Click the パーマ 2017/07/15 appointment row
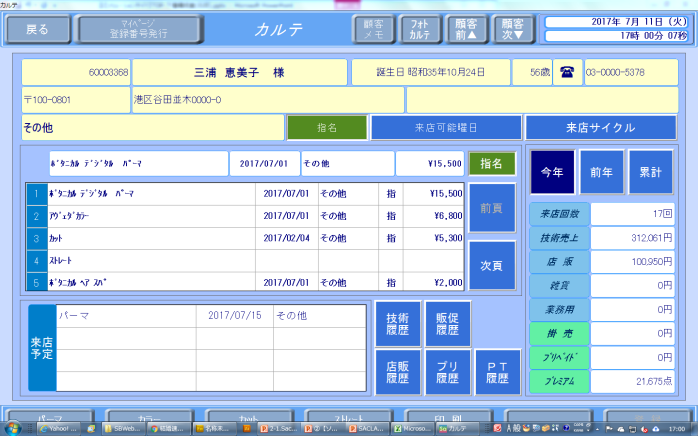 tap(211, 316)
